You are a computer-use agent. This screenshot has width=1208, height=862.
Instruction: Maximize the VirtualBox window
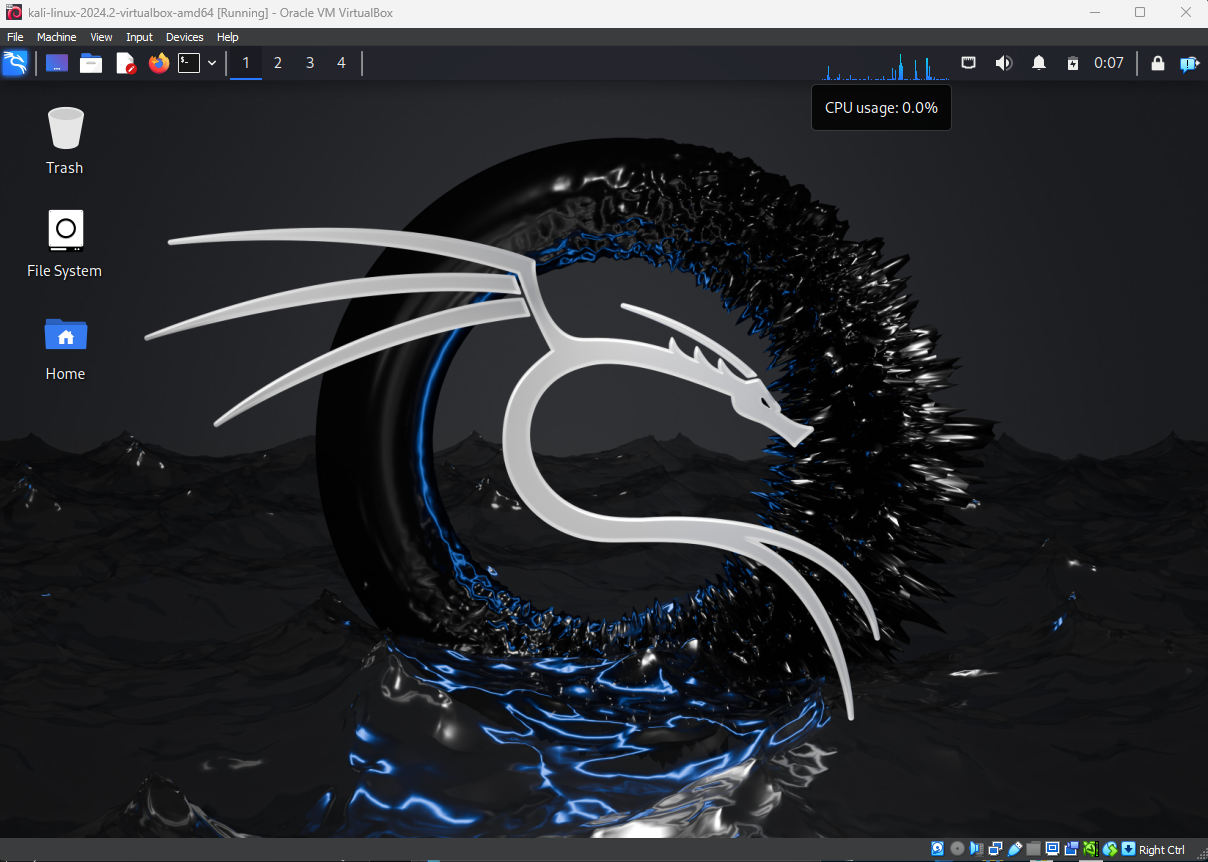click(x=1140, y=12)
